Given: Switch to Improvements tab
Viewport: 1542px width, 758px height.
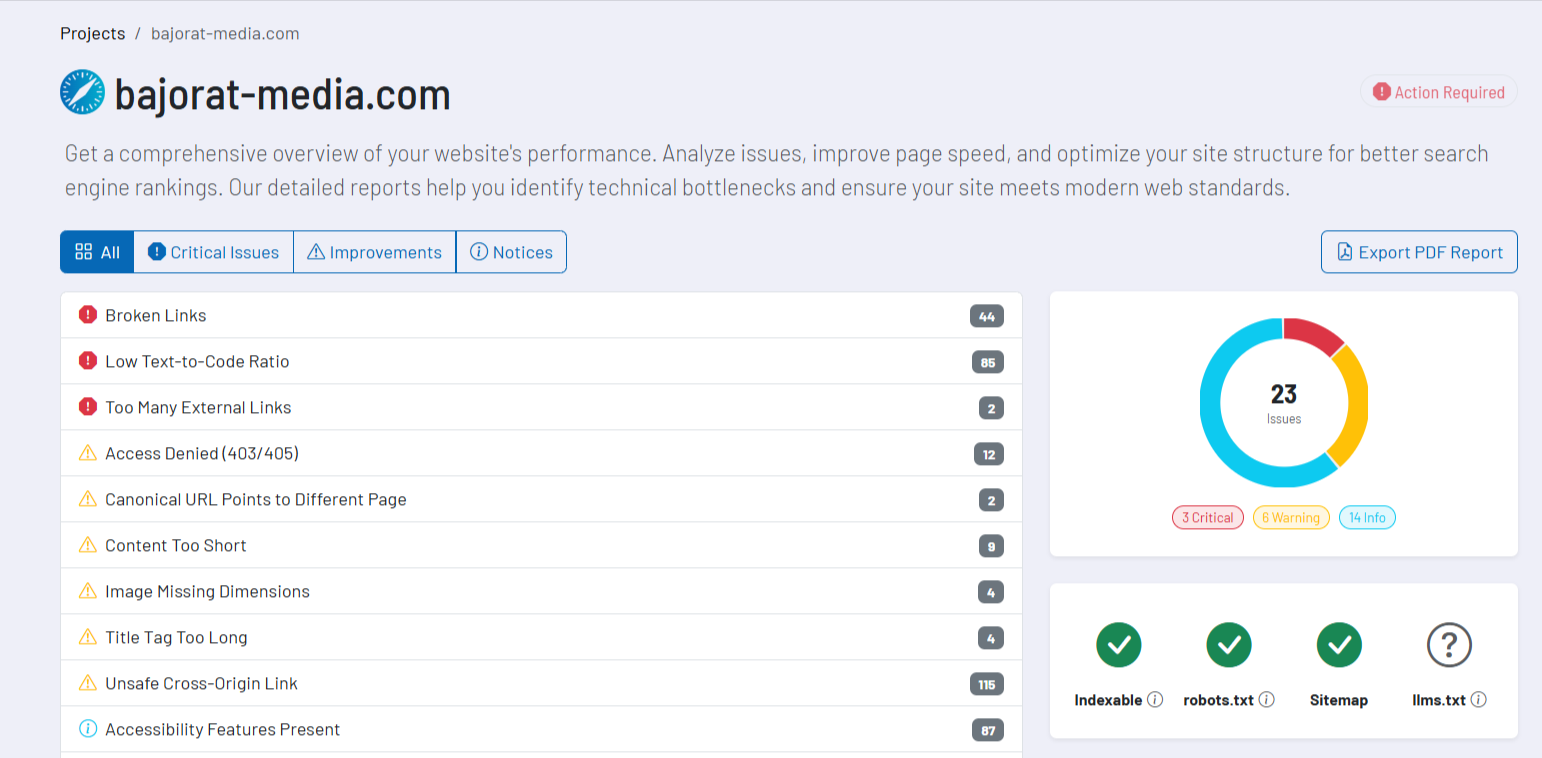Looking at the screenshot, I should pos(374,252).
